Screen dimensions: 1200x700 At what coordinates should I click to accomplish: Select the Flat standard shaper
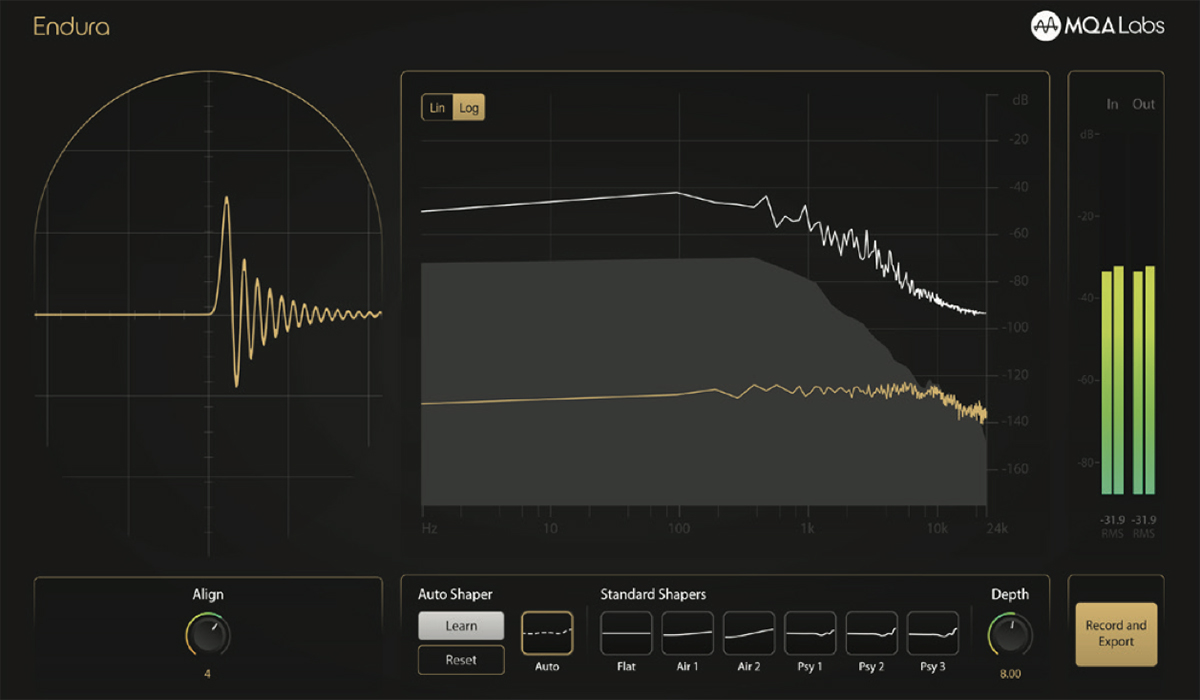coord(626,633)
